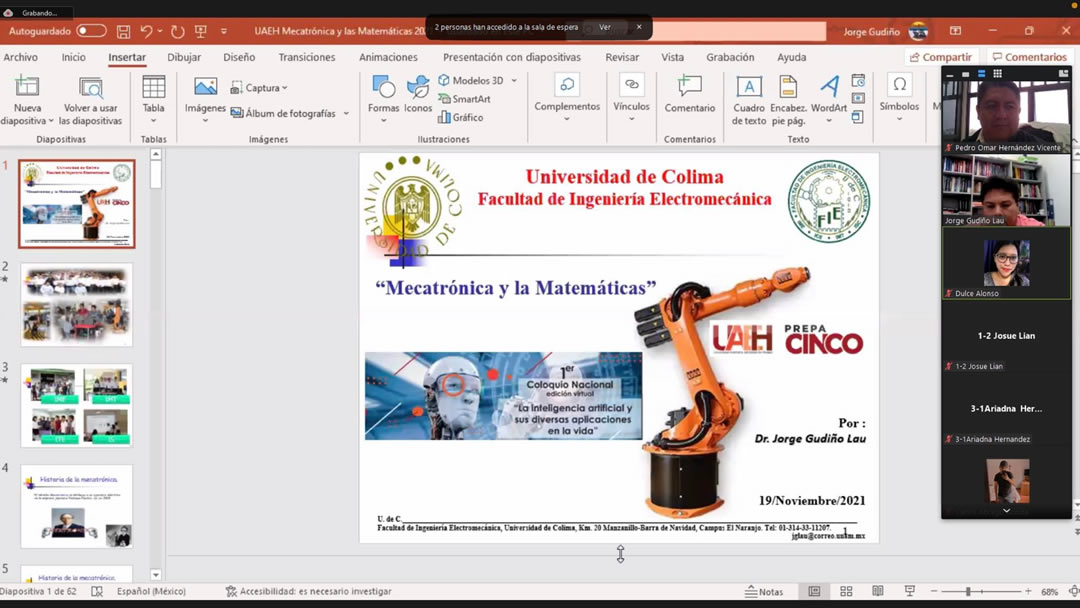Image resolution: width=1080 pixels, height=608 pixels.
Task: Switch to the Diseño tab
Action: 239,57
